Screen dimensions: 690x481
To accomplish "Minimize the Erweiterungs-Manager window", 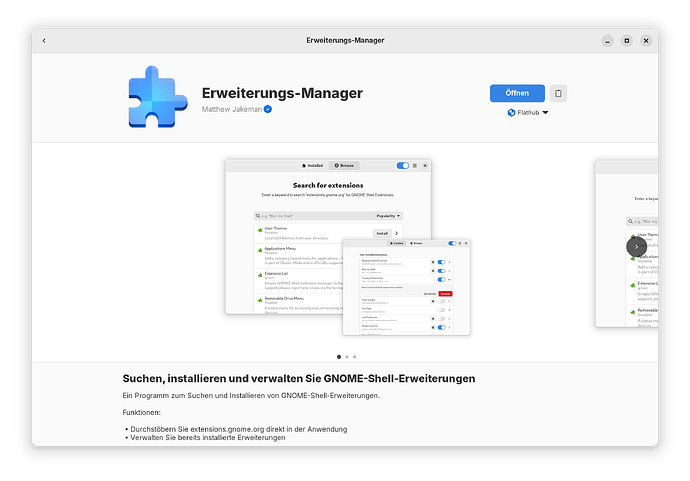I will (607, 41).
